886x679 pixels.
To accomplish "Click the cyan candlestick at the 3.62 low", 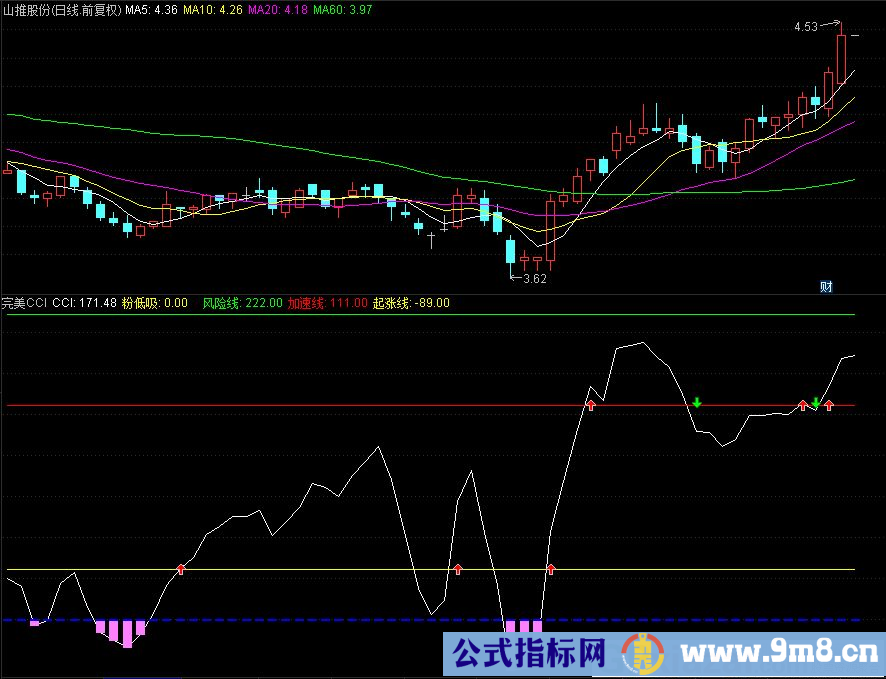I will (511, 251).
